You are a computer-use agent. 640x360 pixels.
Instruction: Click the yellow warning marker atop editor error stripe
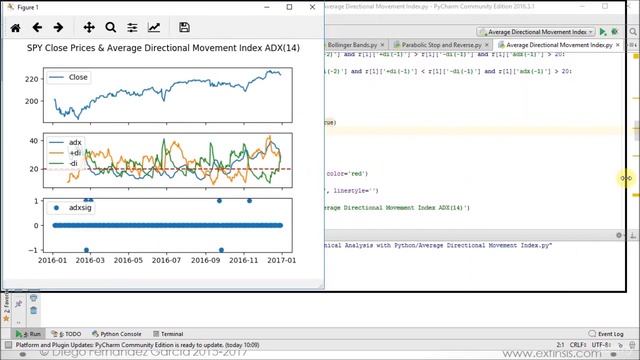click(636, 56)
